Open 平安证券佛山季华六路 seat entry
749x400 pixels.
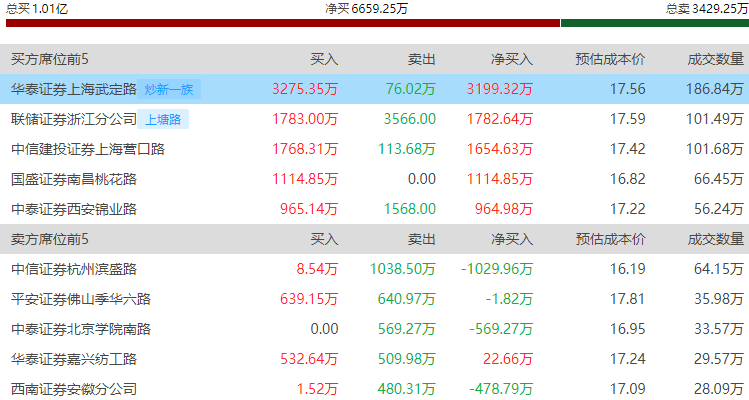pos(81,299)
